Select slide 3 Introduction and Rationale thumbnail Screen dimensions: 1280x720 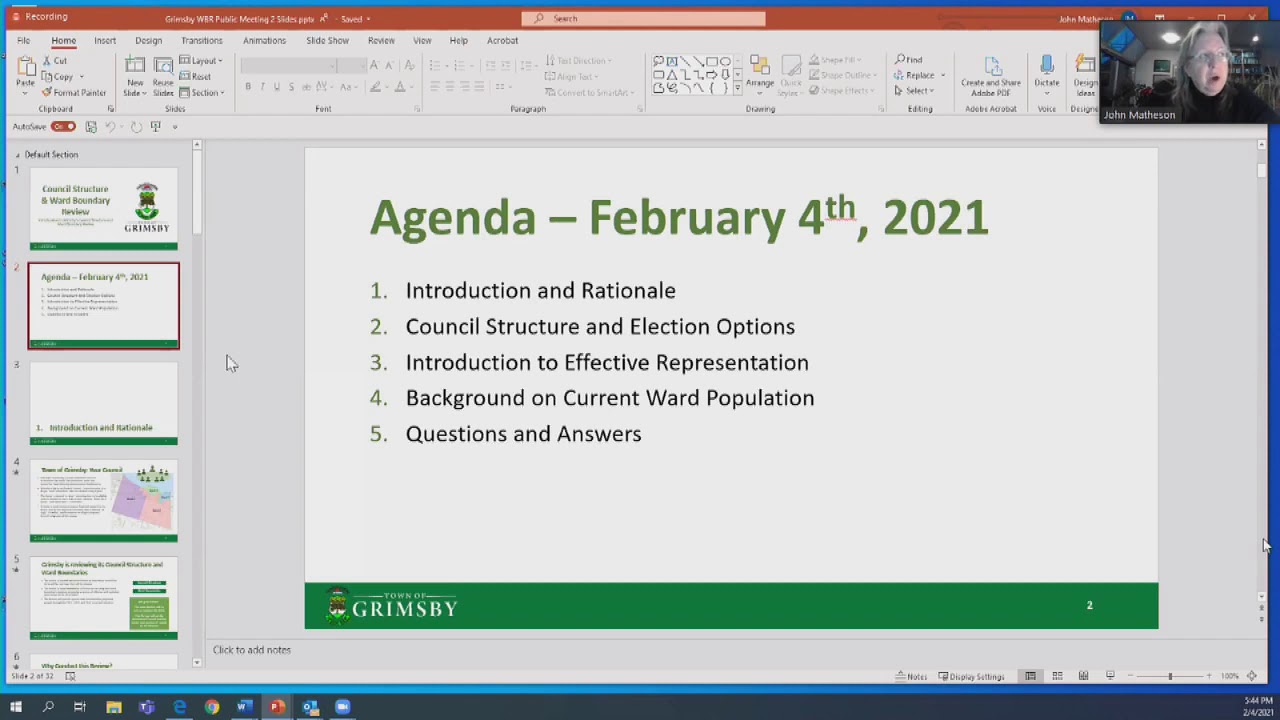click(104, 404)
